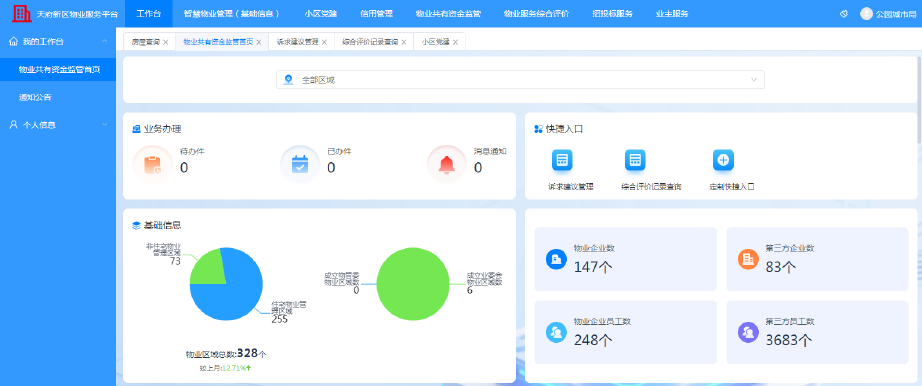This screenshot has height=386, width=922.
Task: Click the location pin icon in region selector
Action: point(288,79)
